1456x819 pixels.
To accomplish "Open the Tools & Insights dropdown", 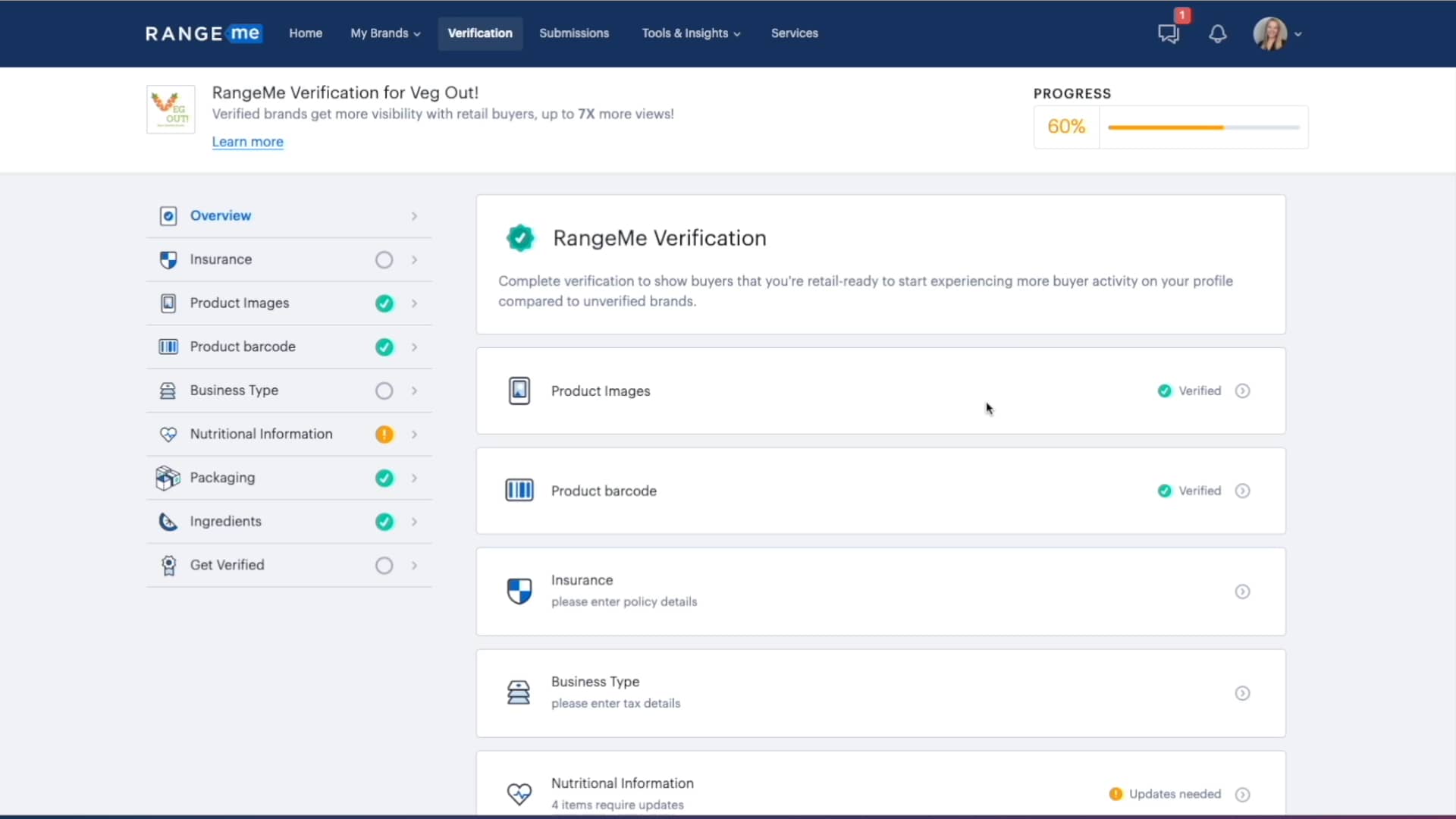I will (x=690, y=33).
